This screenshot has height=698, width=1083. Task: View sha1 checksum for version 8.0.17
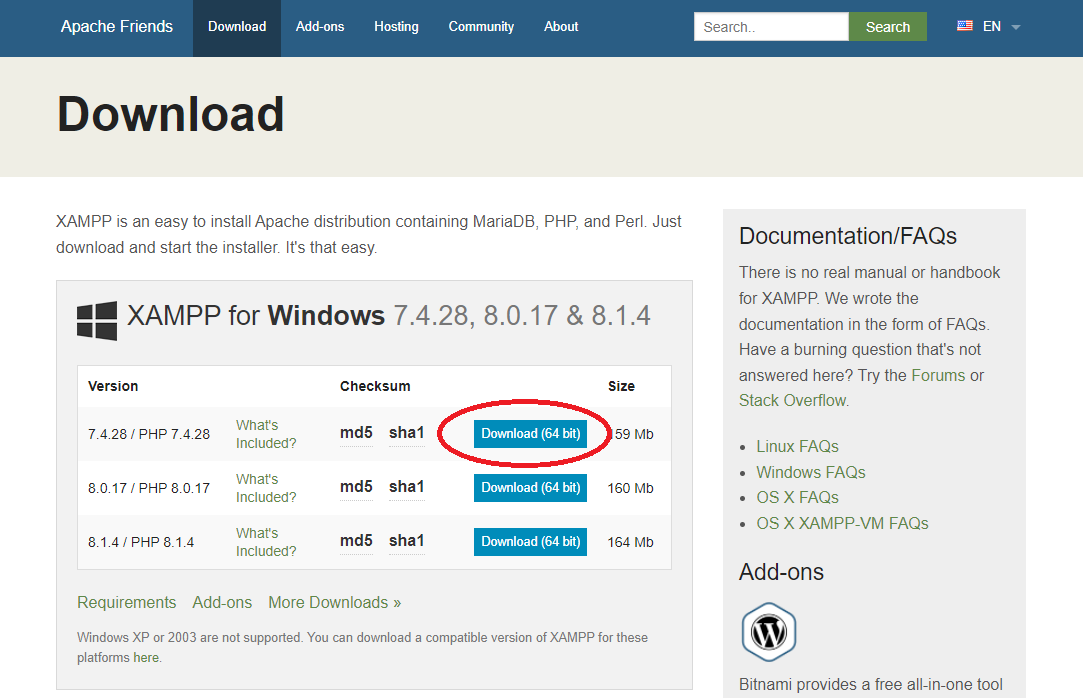[x=406, y=487]
